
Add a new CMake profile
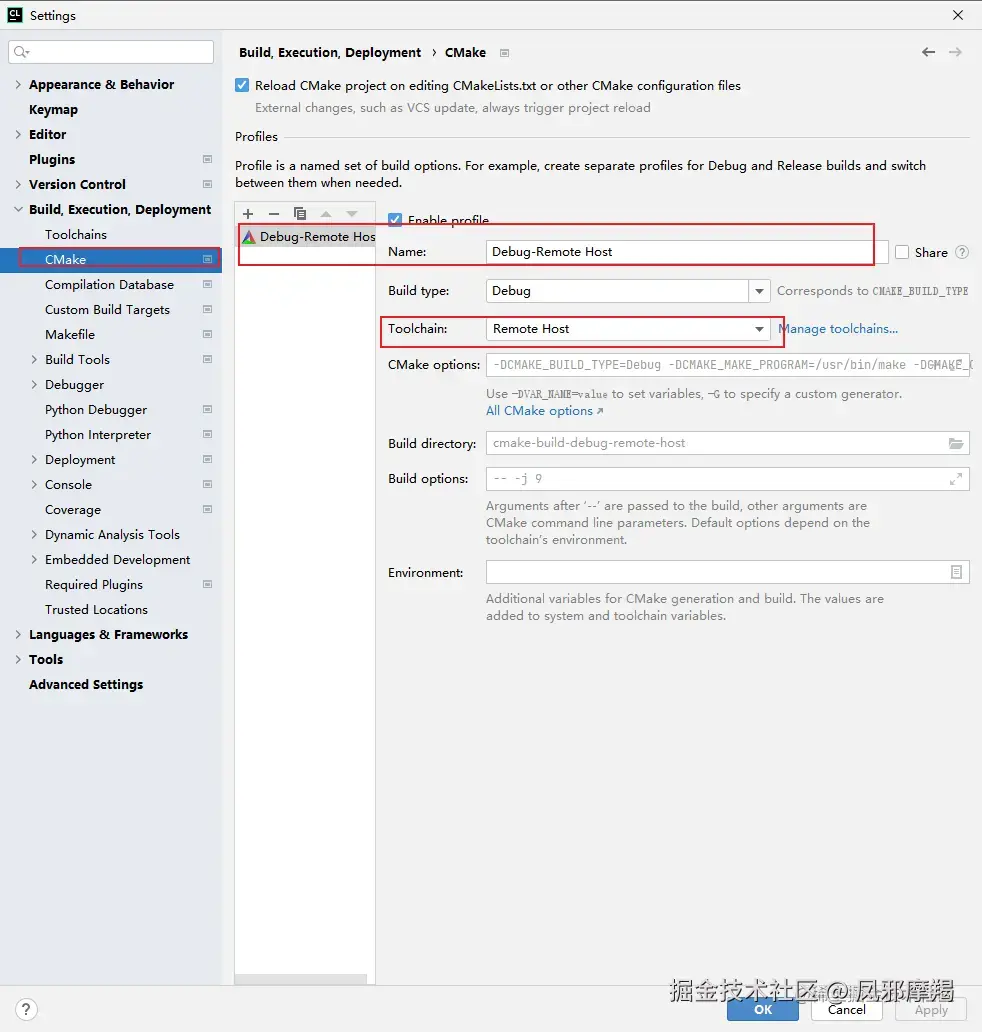248,214
